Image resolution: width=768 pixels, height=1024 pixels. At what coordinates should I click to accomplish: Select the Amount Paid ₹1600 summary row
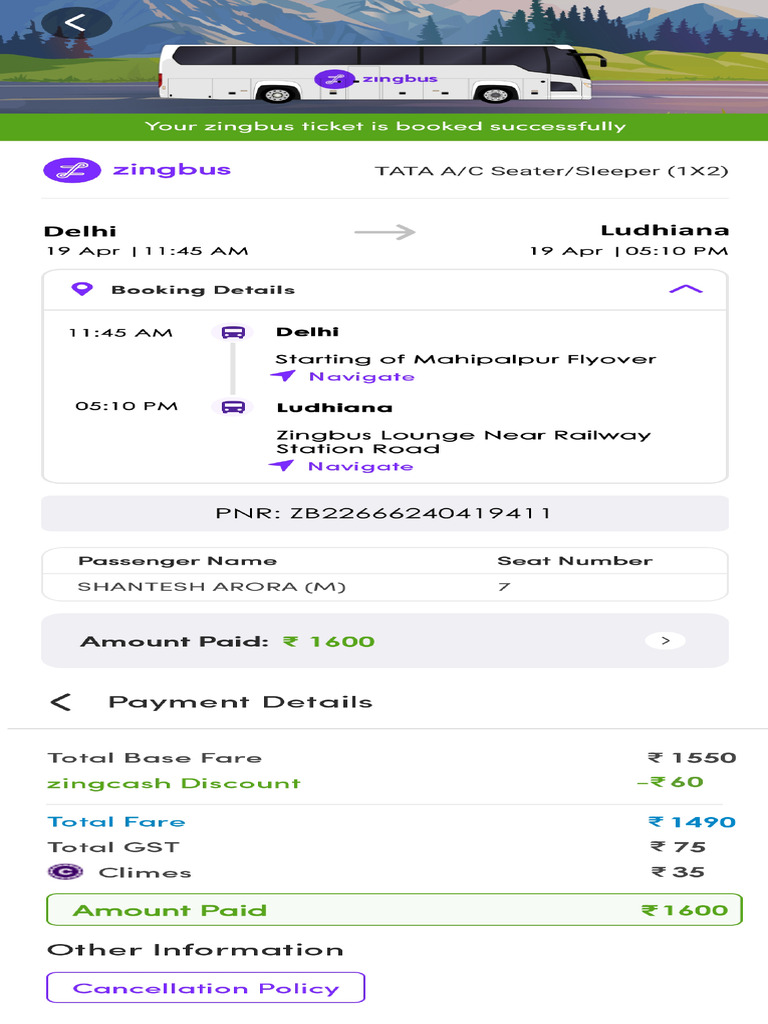click(x=394, y=910)
